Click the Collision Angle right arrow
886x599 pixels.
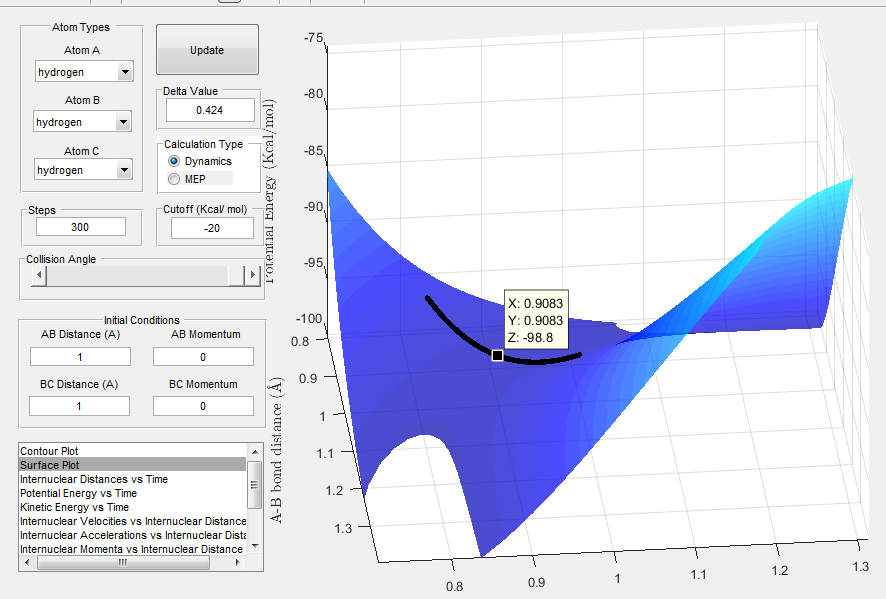coord(253,275)
